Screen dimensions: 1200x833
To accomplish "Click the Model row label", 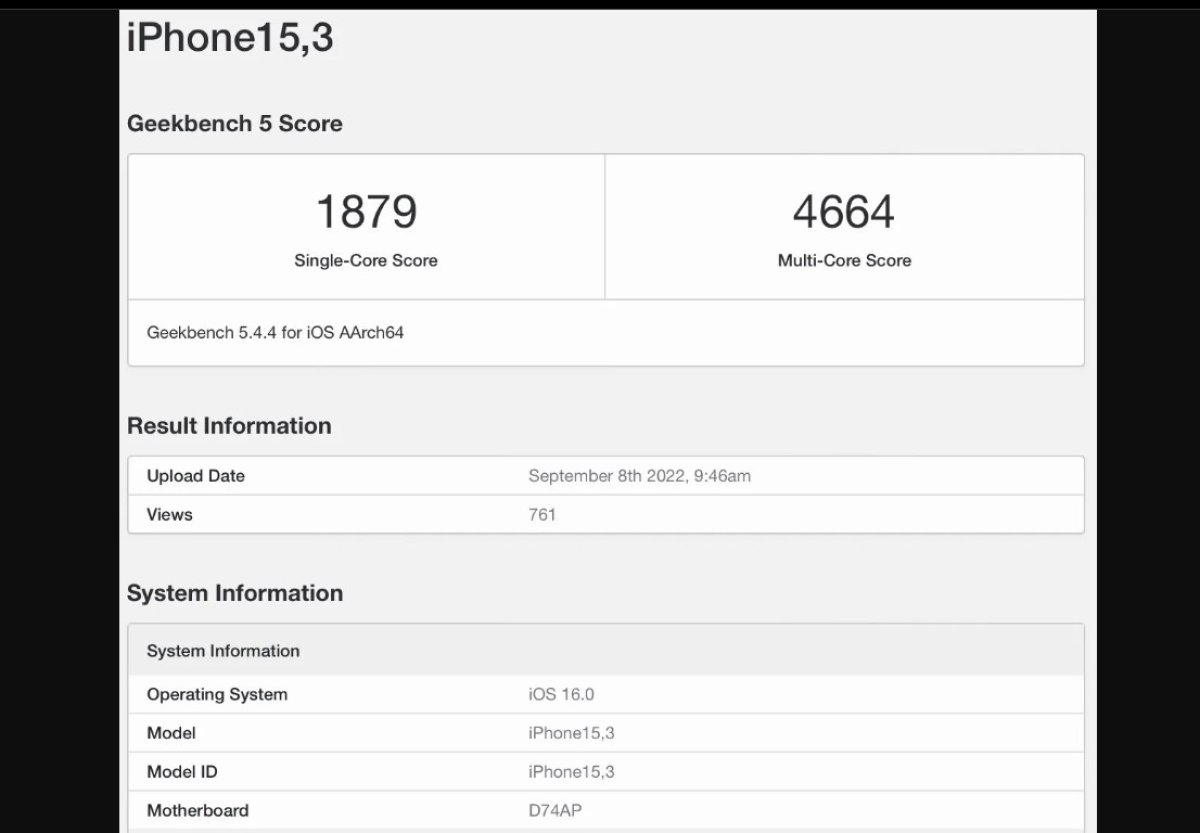I will click(x=171, y=733).
